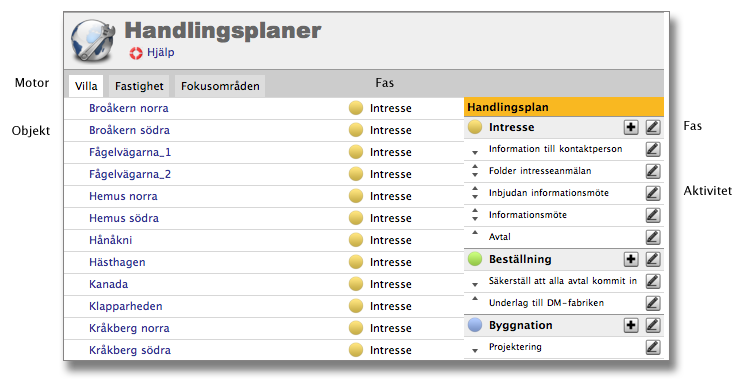Click the green Beställning phase color circle
This screenshot has width=745, height=384.
tap(475, 259)
